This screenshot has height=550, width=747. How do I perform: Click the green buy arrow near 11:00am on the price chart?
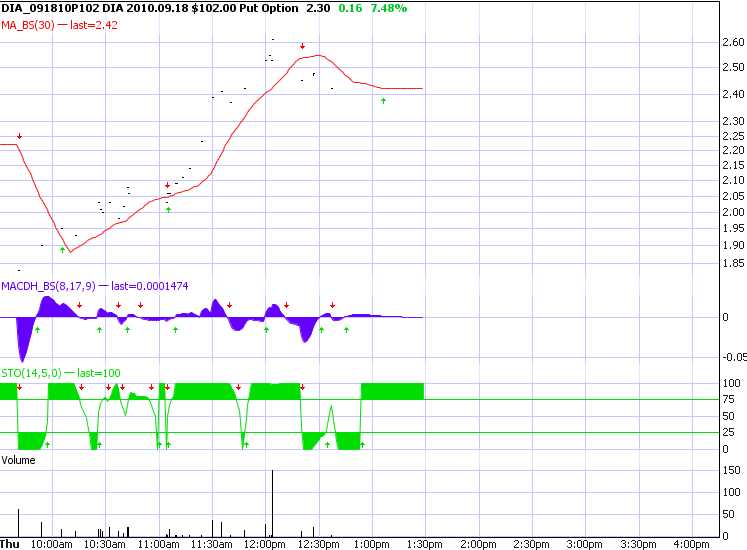[168, 209]
